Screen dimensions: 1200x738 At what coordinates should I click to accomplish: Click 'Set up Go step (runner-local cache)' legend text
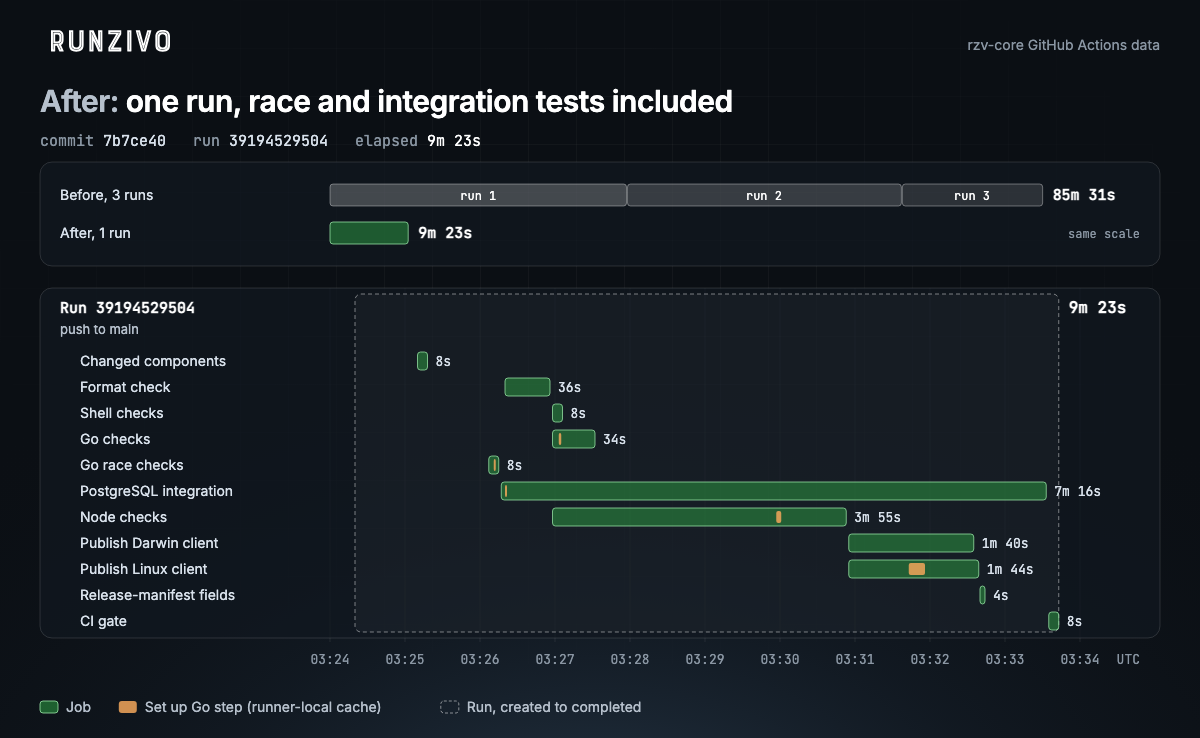click(263, 707)
